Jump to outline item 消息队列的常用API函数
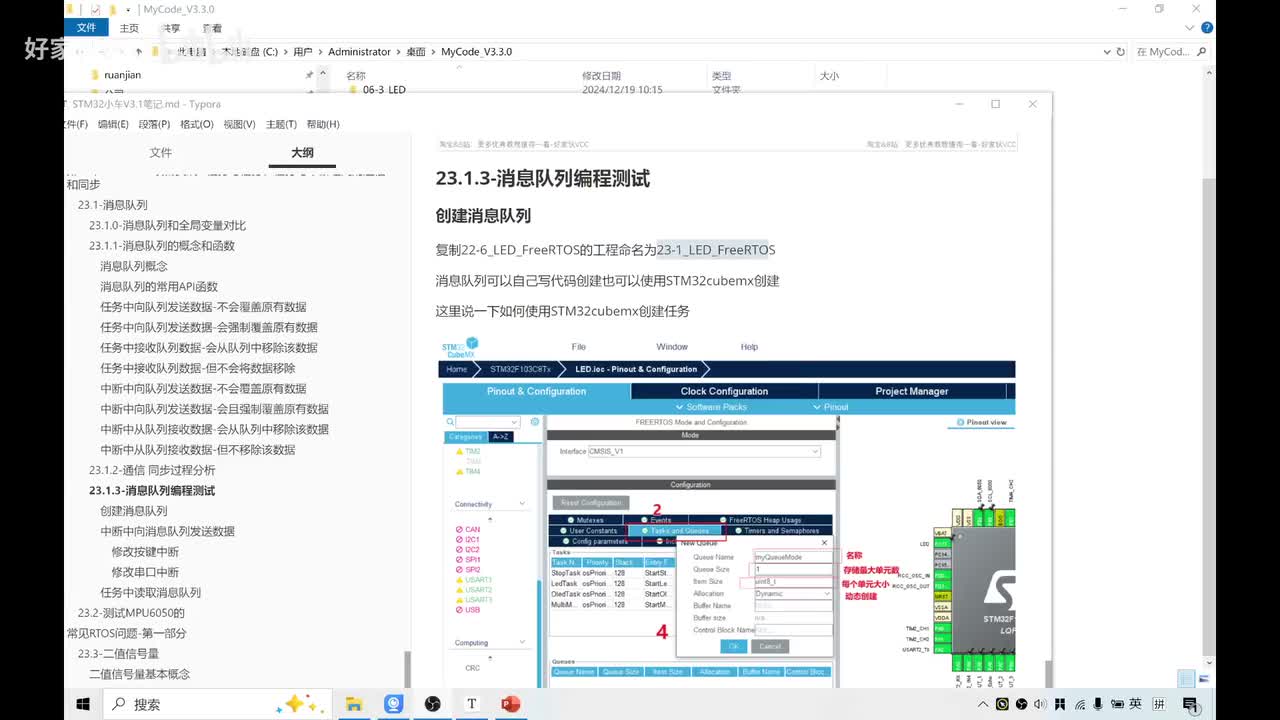The image size is (1280, 720). [159, 286]
